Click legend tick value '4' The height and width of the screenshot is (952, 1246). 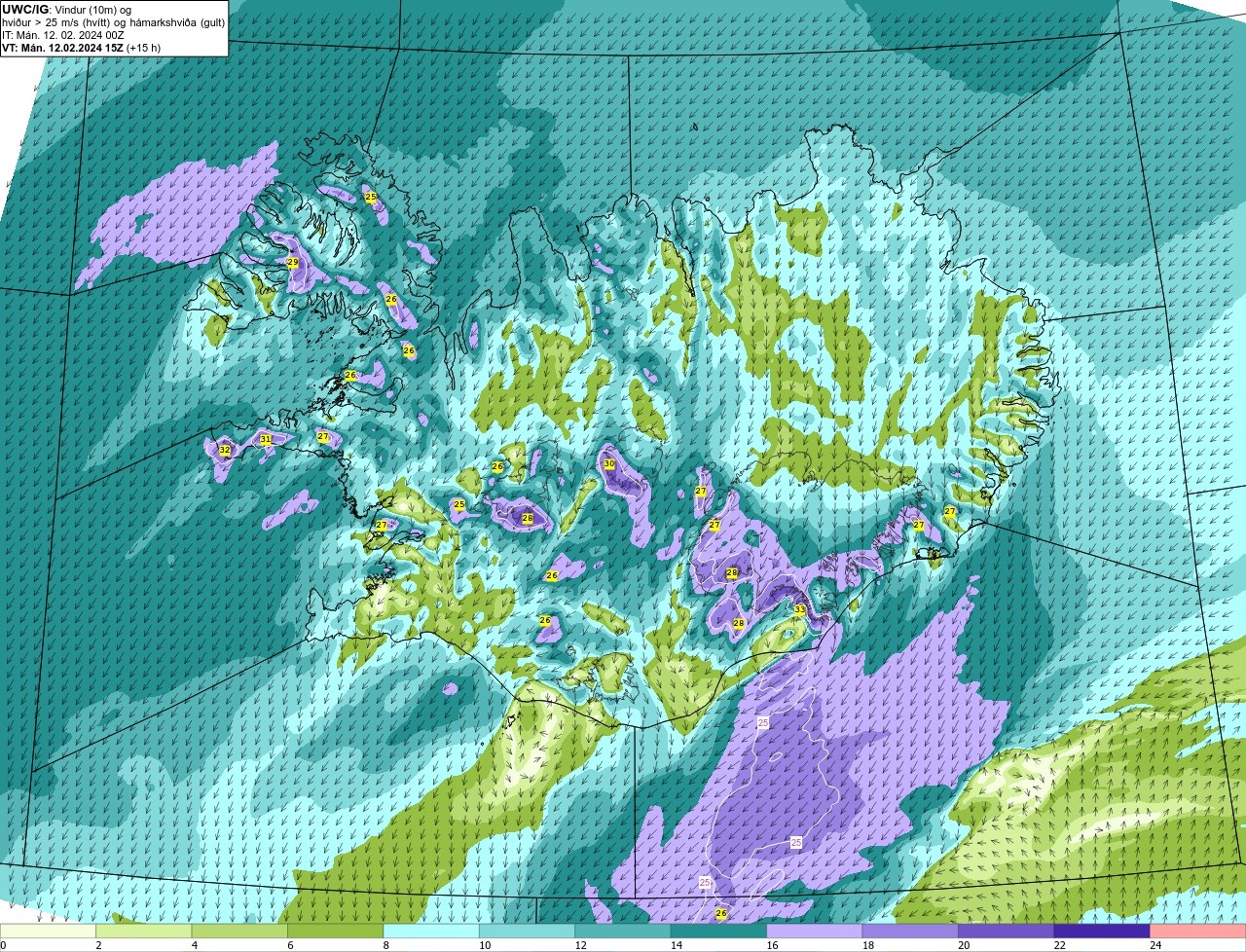pos(194,945)
